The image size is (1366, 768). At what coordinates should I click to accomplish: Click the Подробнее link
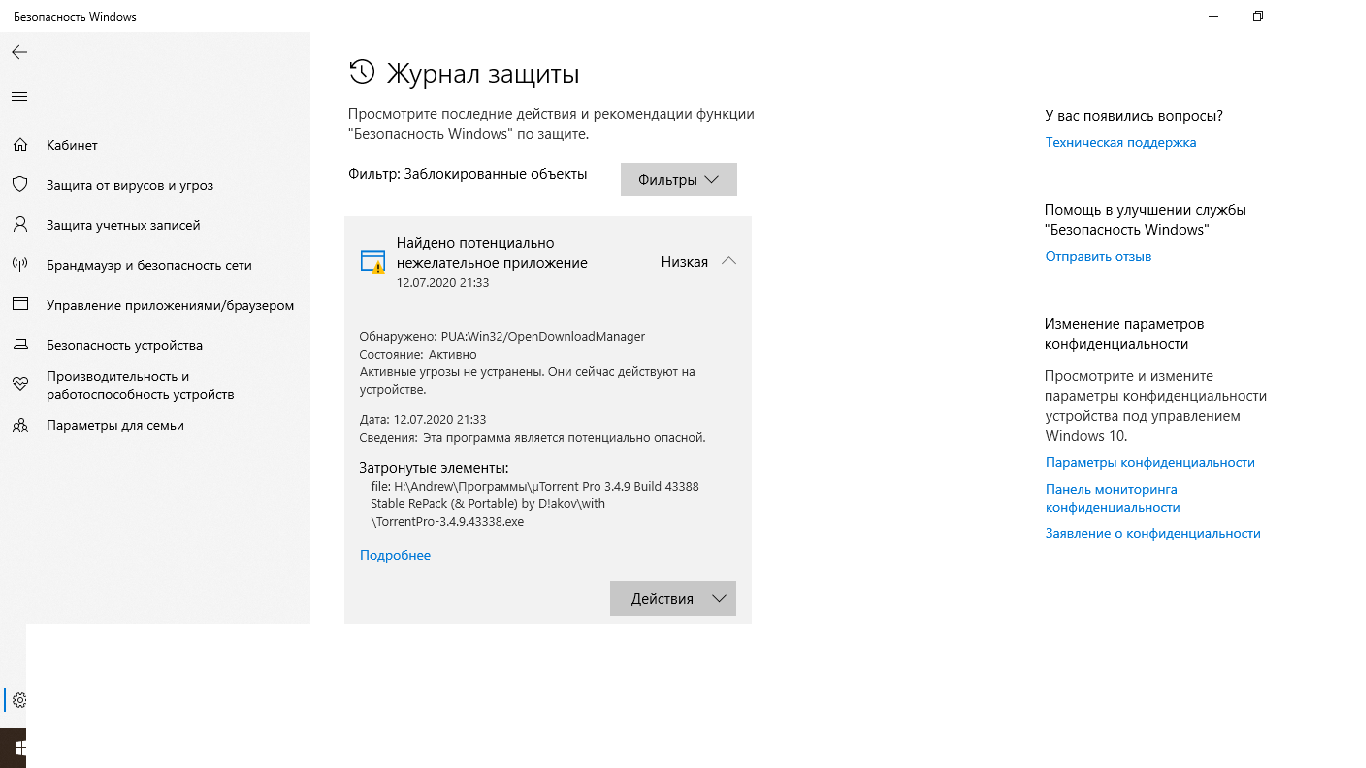(395, 555)
